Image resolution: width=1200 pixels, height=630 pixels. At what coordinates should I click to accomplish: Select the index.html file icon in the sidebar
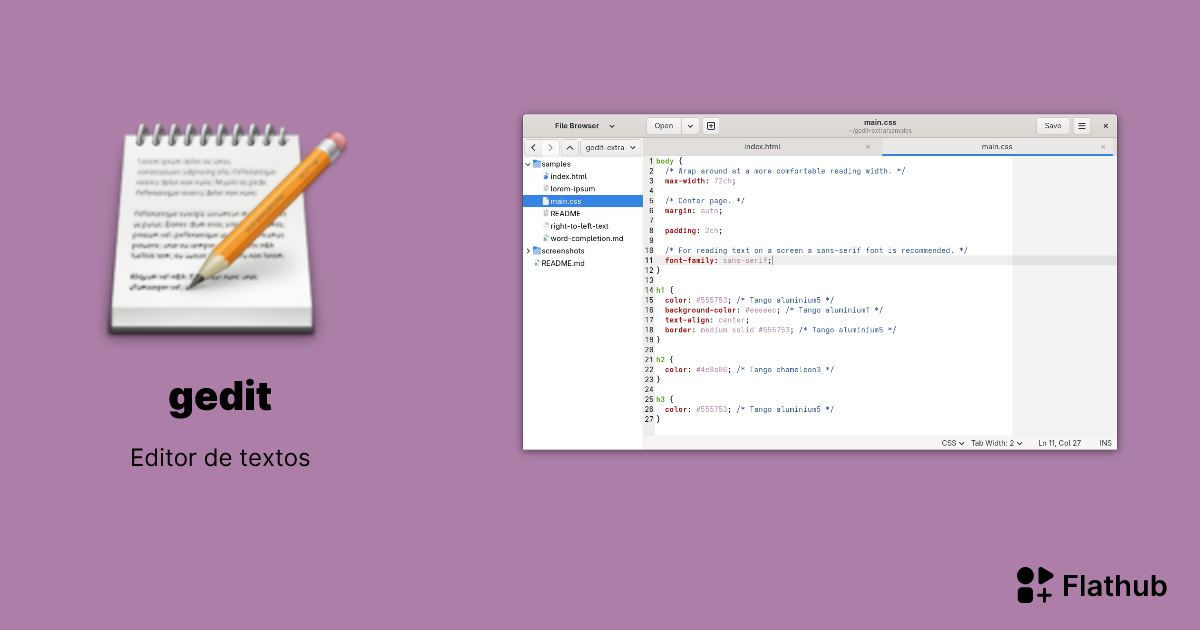coord(545,176)
